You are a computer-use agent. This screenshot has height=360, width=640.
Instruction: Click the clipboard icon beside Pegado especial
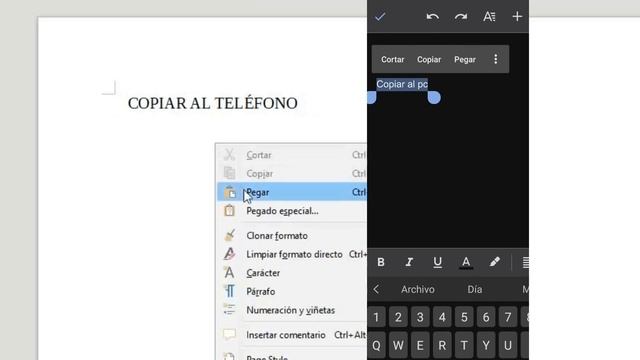(x=229, y=211)
